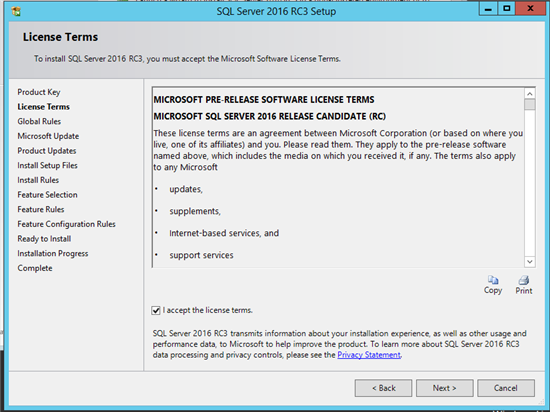Viewport: 550px width, 412px height.
Task: Click the 'supplements,' bullet item
Action: coord(195,211)
